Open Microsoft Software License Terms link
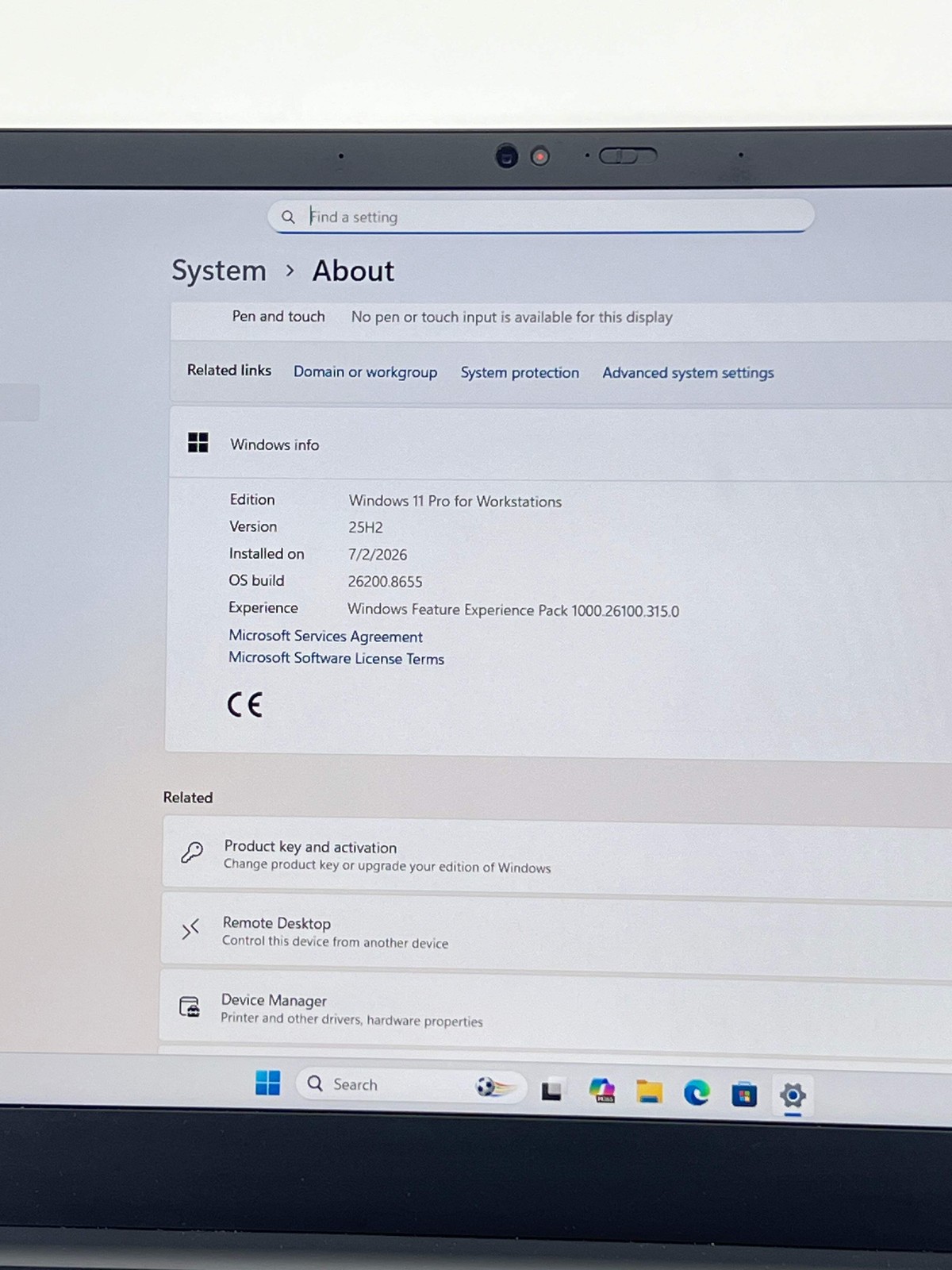 click(336, 658)
